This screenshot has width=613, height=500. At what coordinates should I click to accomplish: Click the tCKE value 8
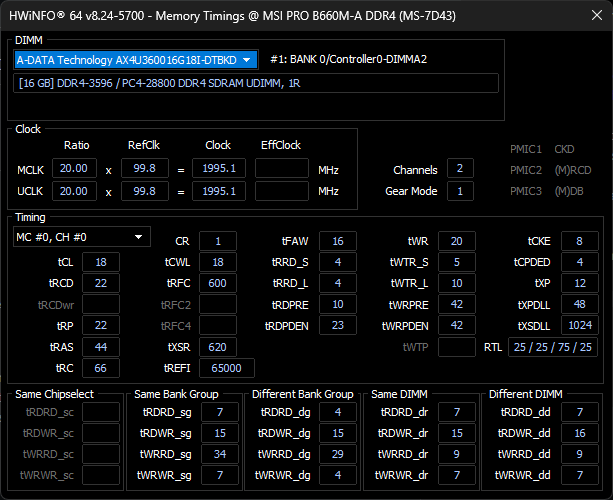pyautogui.click(x=580, y=241)
